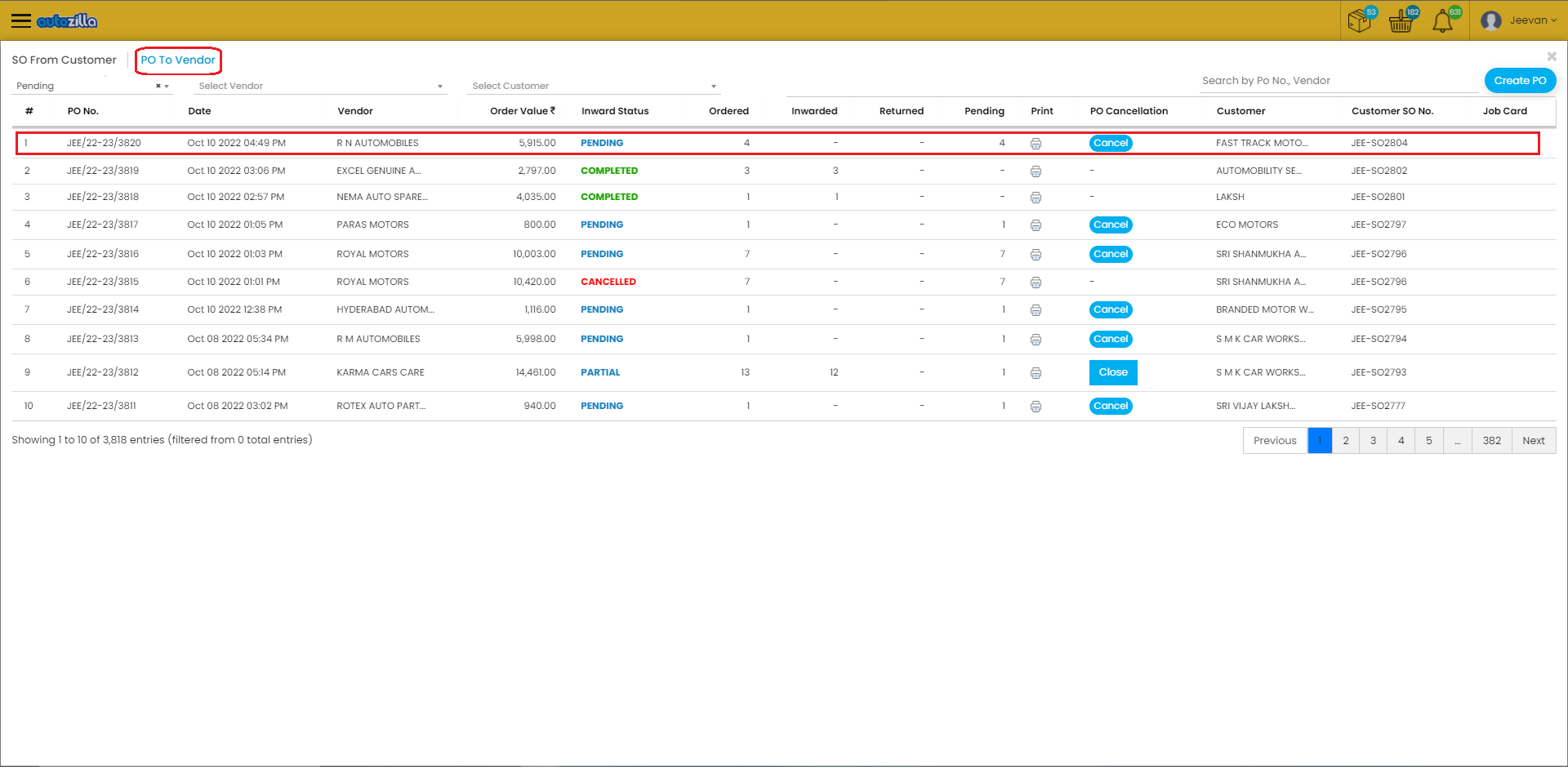Click the Customer SO No. column header
Screen dimensions: 1568x774
[x=1392, y=111]
